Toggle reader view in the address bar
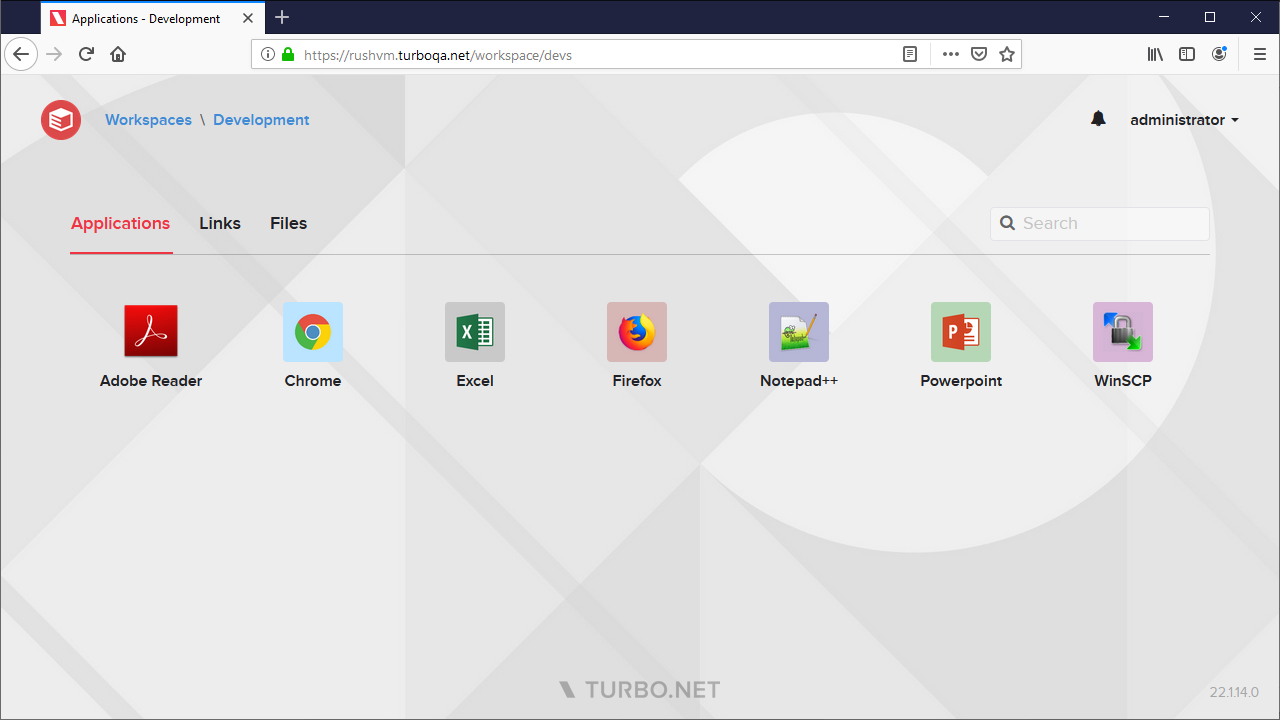 (x=909, y=54)
